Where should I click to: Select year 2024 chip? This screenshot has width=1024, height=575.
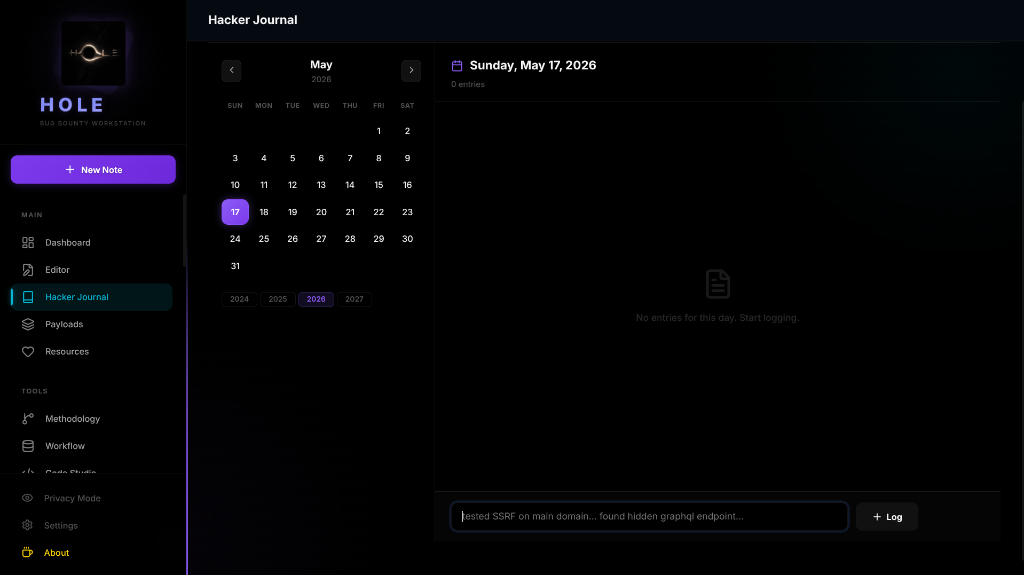tap(239, 299)
